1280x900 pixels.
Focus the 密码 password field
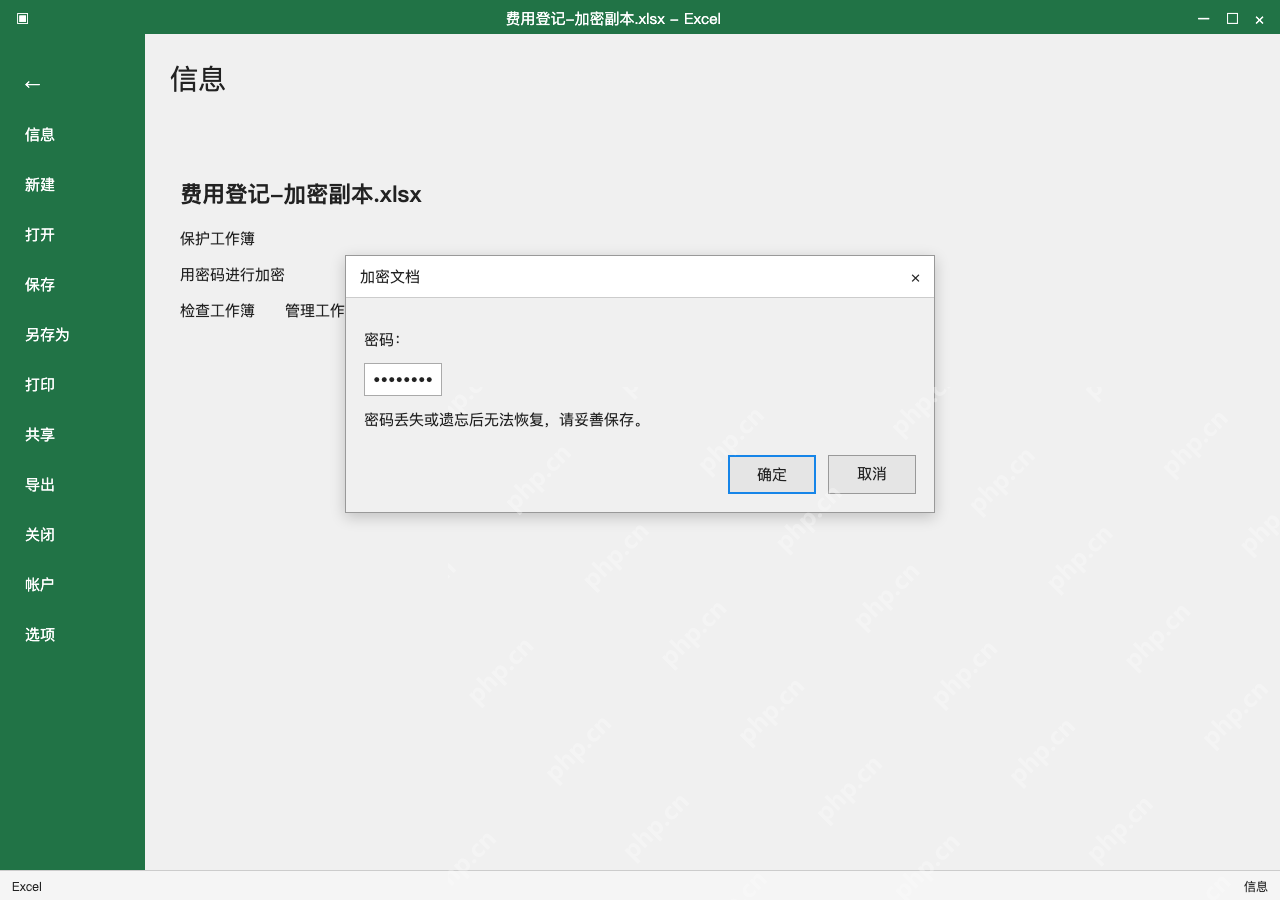tap(403, 379)
